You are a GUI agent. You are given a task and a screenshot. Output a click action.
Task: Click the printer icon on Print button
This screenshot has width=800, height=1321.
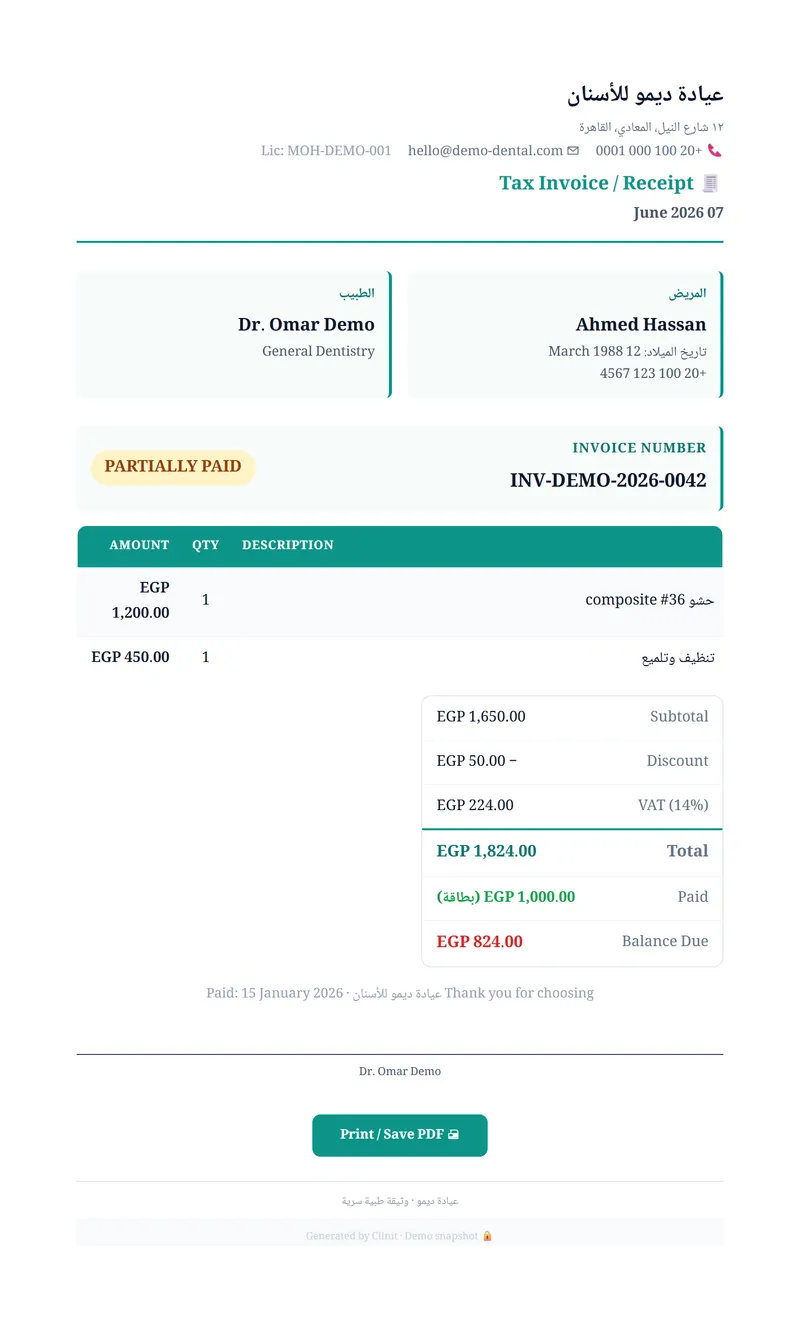[453, 1135]
